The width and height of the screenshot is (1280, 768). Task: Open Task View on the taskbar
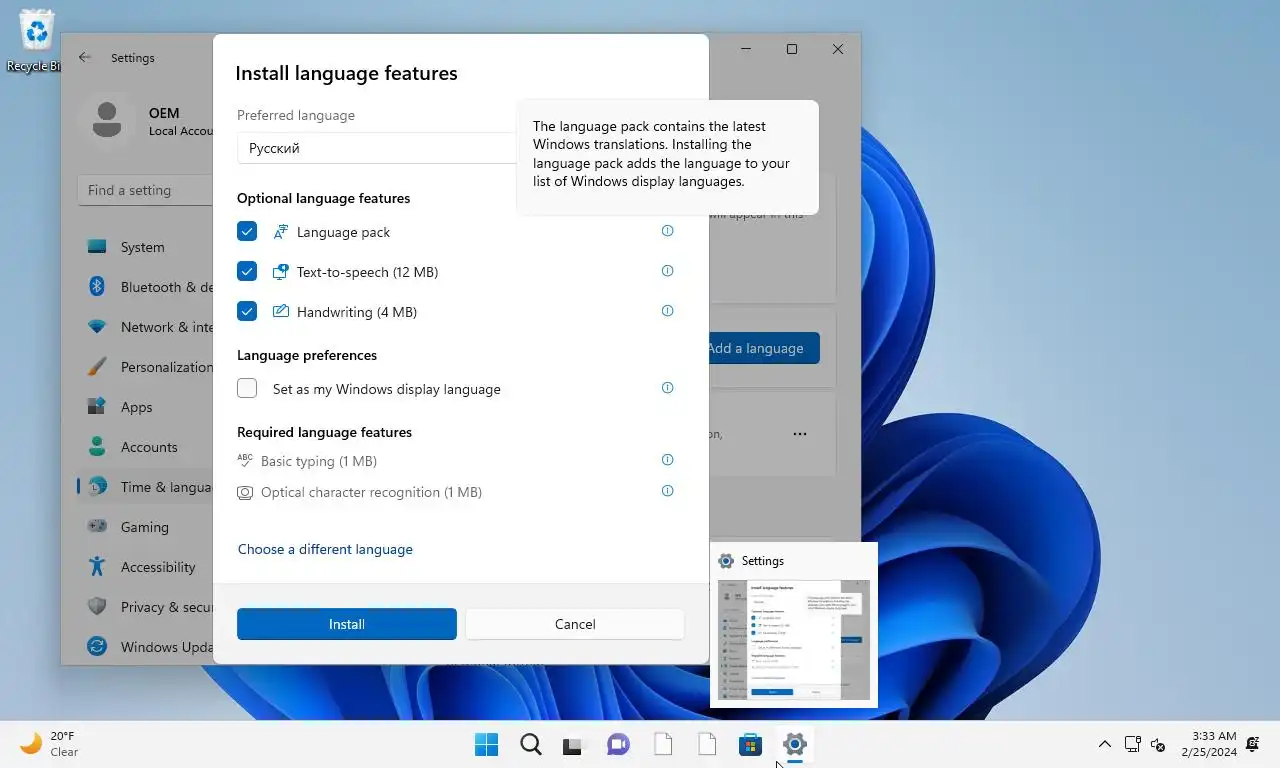(x=572, y=744)
